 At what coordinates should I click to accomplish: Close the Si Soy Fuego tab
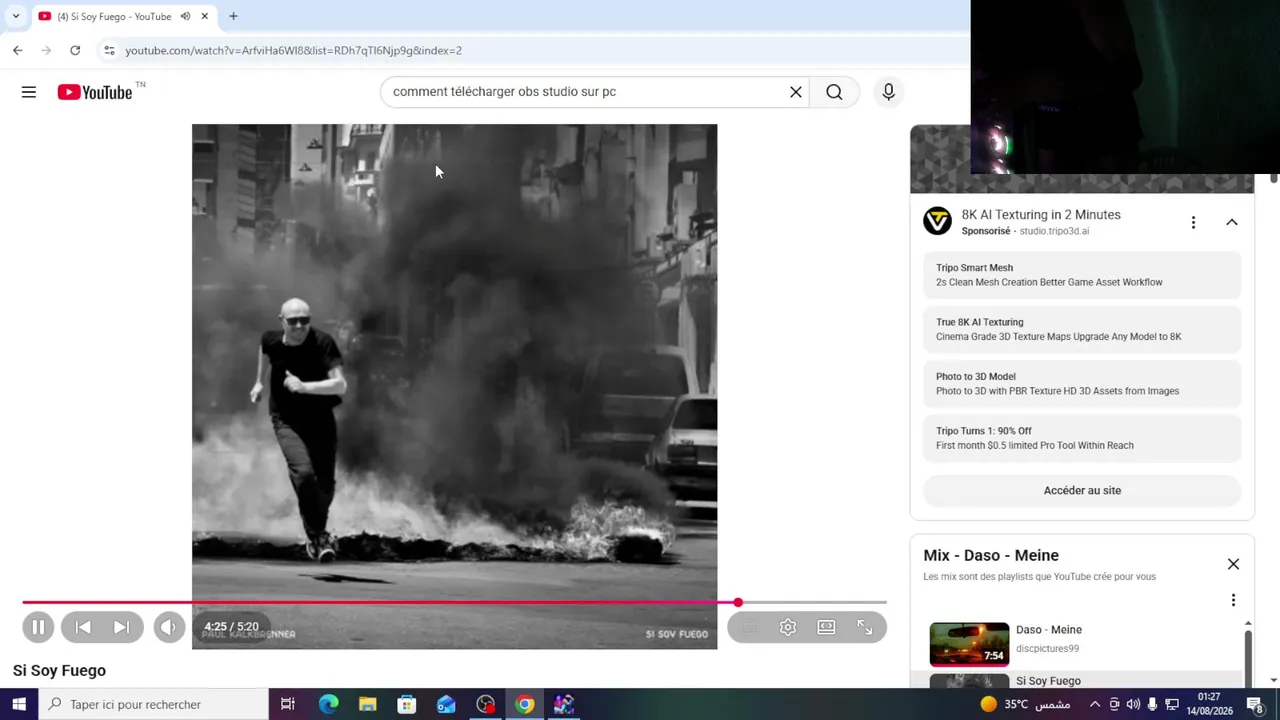coord(204,16)
